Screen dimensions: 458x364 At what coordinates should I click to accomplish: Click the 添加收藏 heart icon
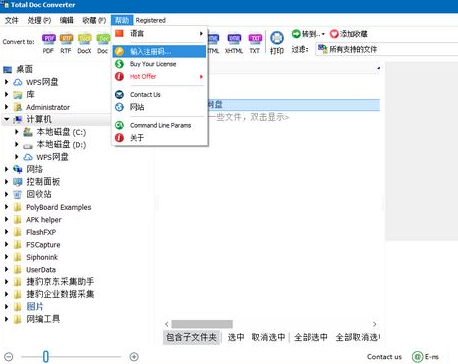[x=334, y=34]
